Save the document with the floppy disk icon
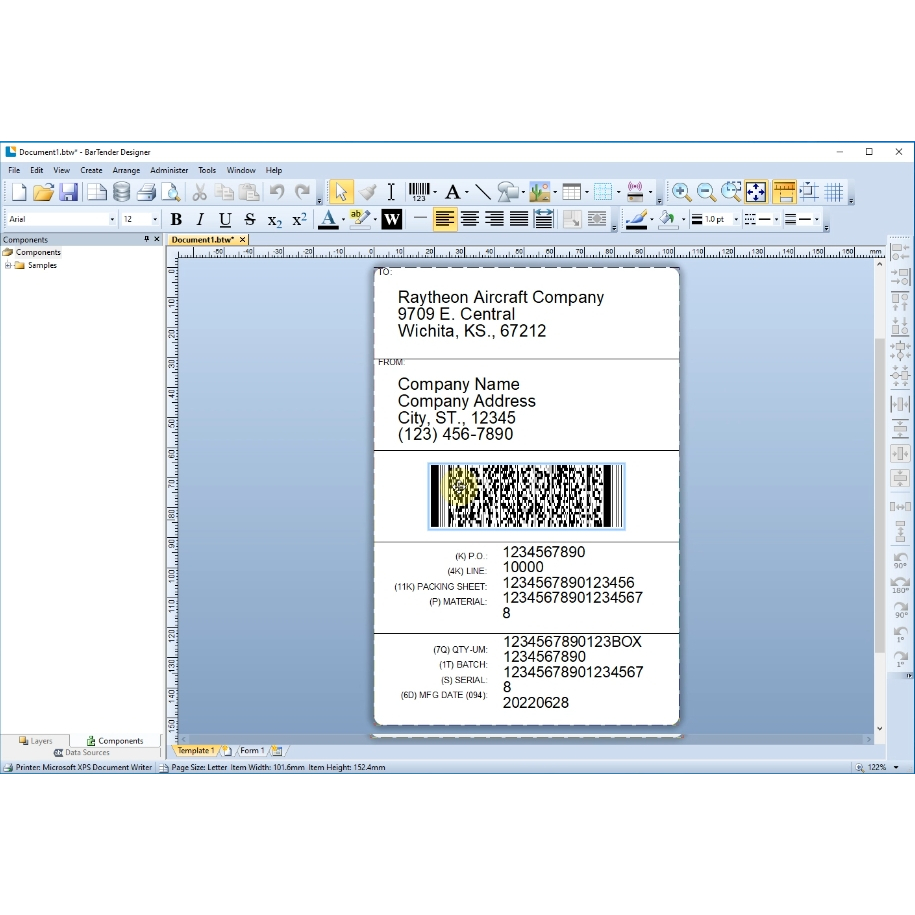Image resolution: width=915 pixels, height=915 pixels. 69,192
